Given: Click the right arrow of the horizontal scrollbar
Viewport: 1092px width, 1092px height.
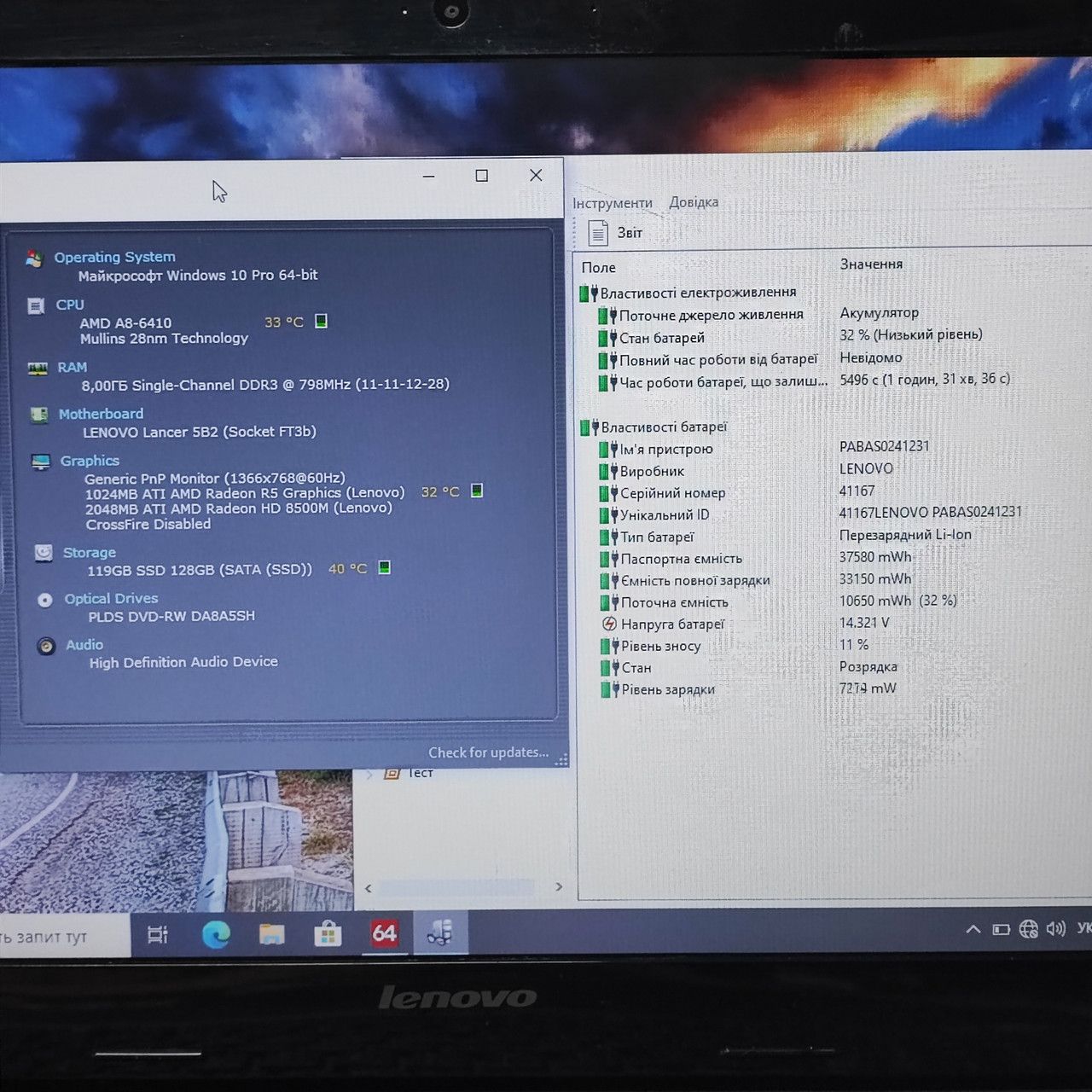Looking at the screenshot, I should 559,886.
